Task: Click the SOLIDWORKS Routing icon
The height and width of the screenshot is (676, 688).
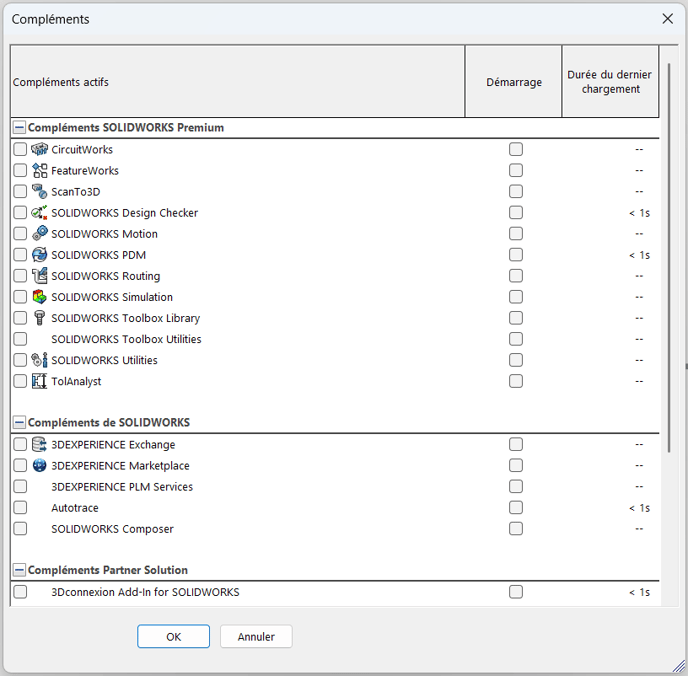Action: (39, 275)
